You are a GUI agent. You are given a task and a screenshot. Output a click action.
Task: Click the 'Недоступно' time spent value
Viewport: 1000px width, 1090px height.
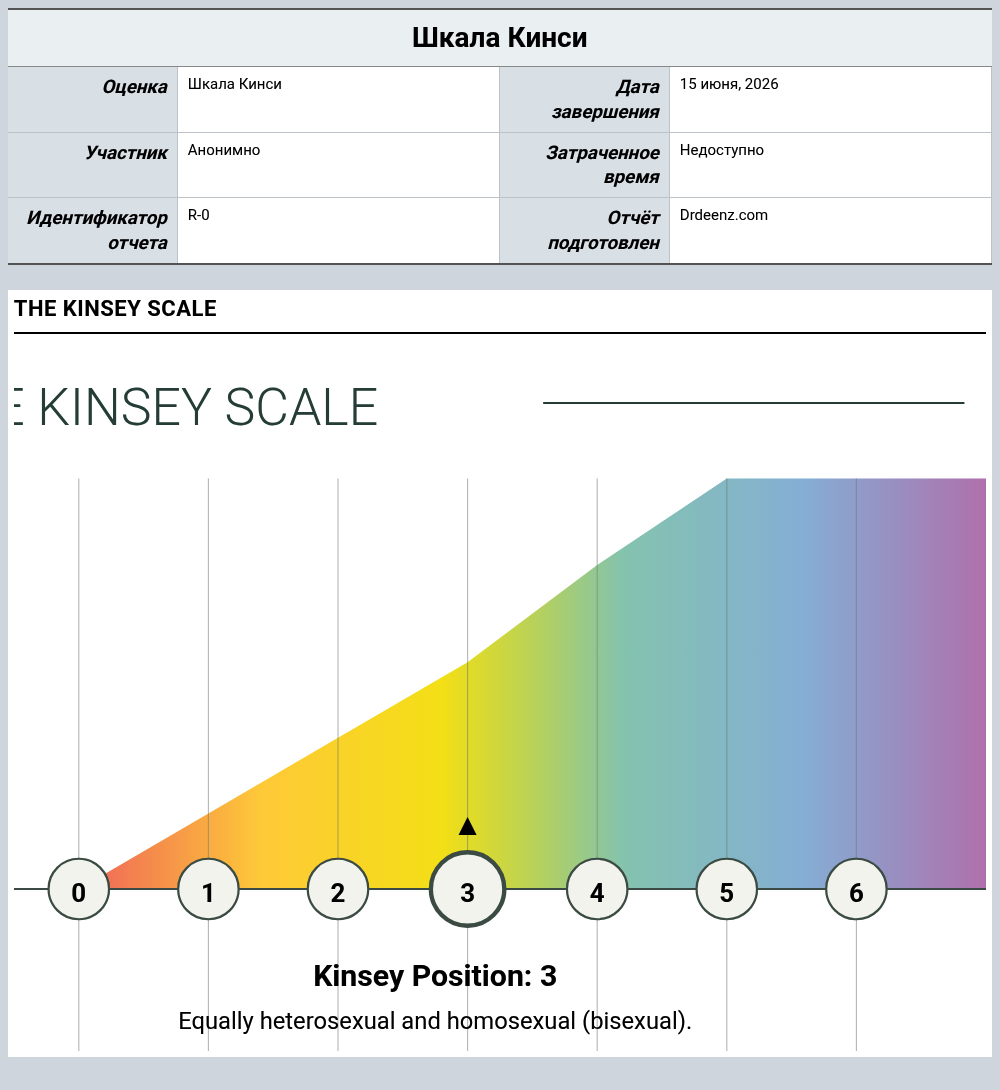click(x=721, y=150)
